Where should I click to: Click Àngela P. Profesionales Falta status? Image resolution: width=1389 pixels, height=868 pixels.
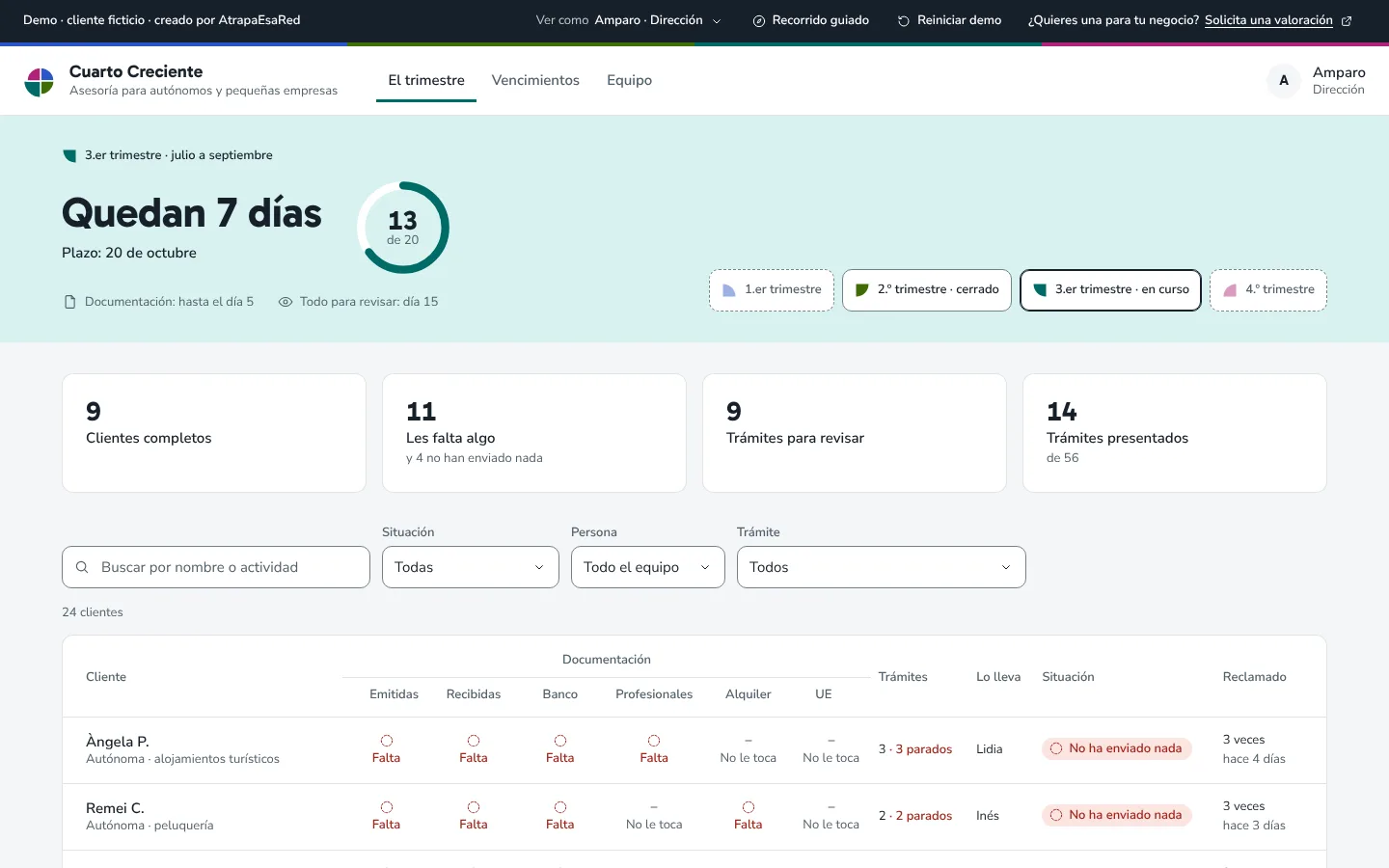[654, 749]
